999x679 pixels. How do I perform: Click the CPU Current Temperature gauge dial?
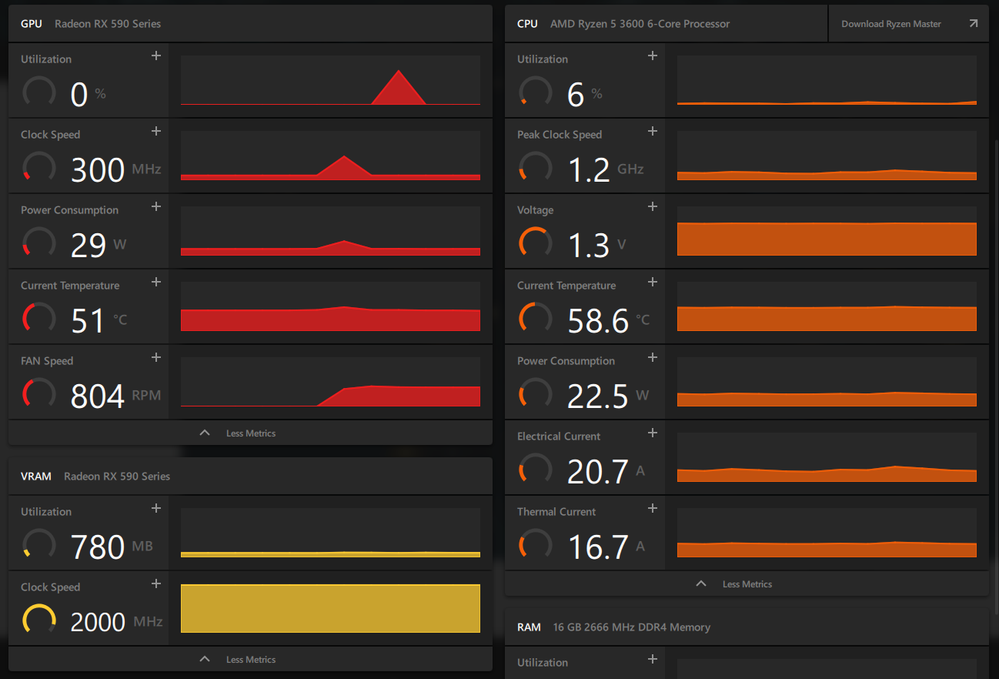(x=535, y=318)
